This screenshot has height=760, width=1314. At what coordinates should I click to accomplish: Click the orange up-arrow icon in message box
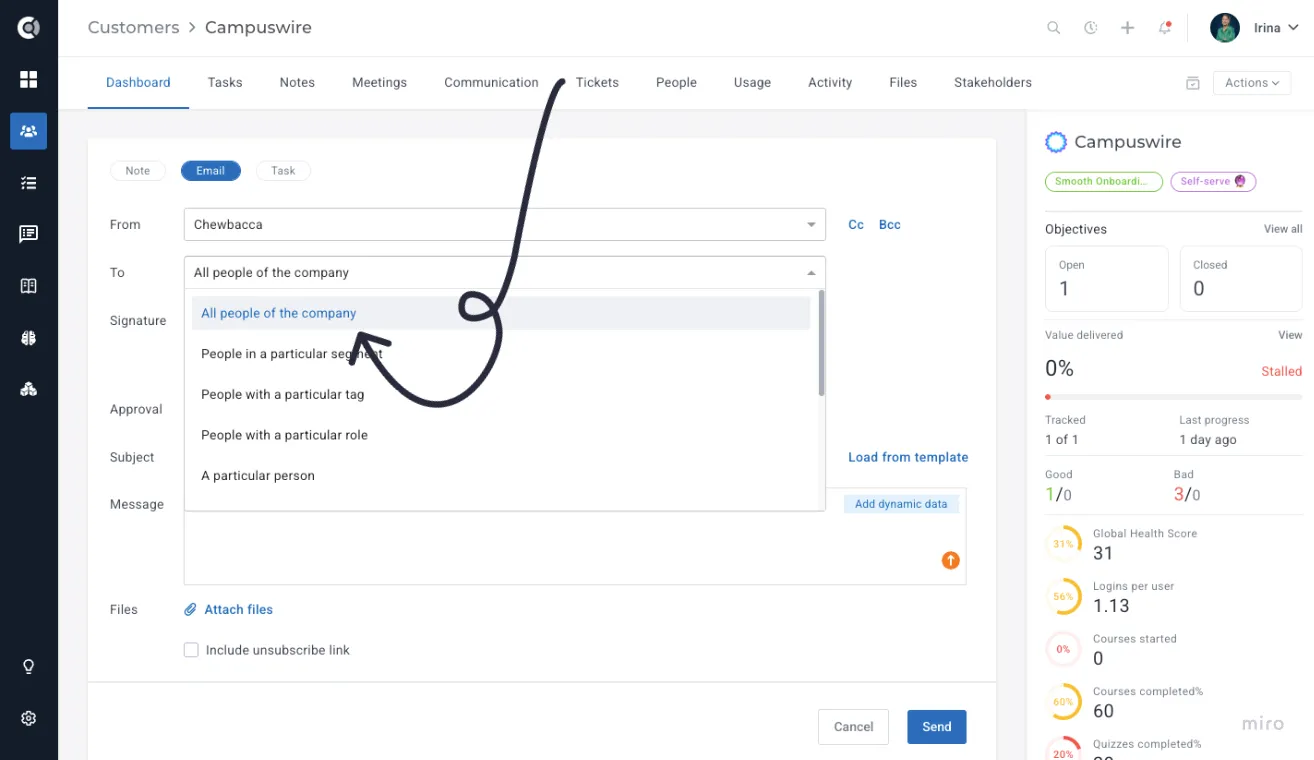tap(950, 560)
